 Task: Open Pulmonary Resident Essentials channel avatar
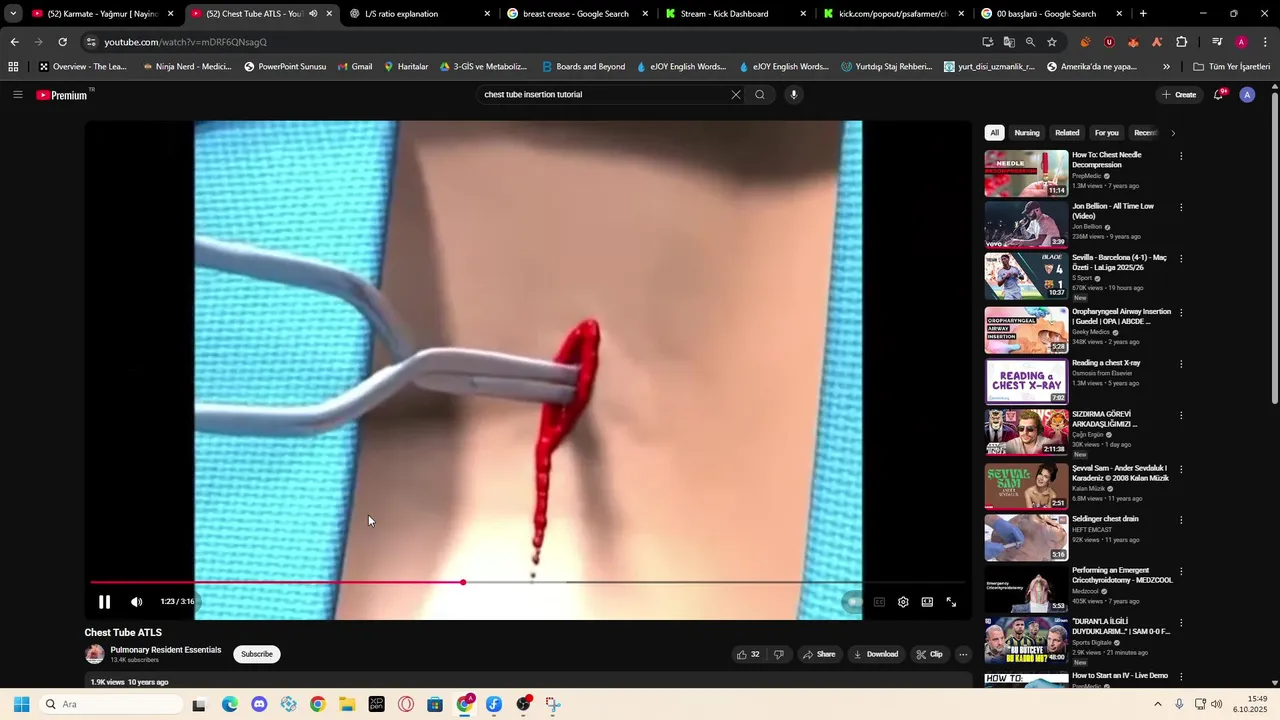coord(95,654)
